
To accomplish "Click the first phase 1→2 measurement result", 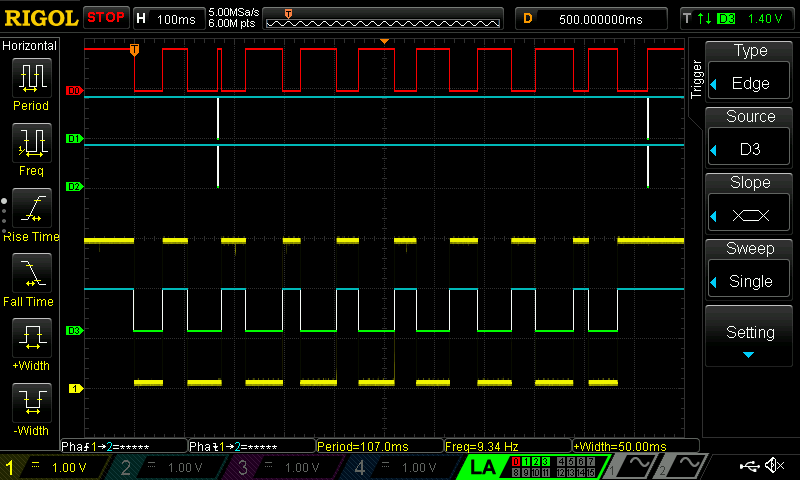I will (x=124, y=446).
